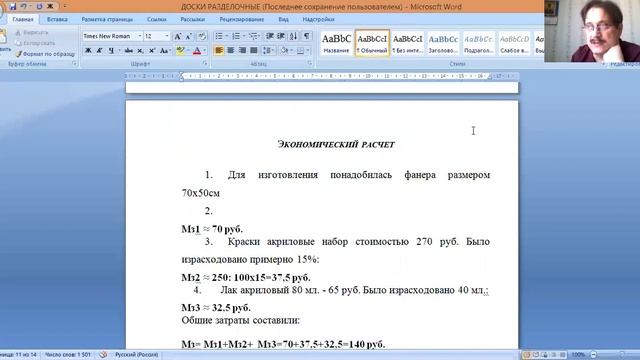Open the change case (Аа) dropdown

pos(165,51)
